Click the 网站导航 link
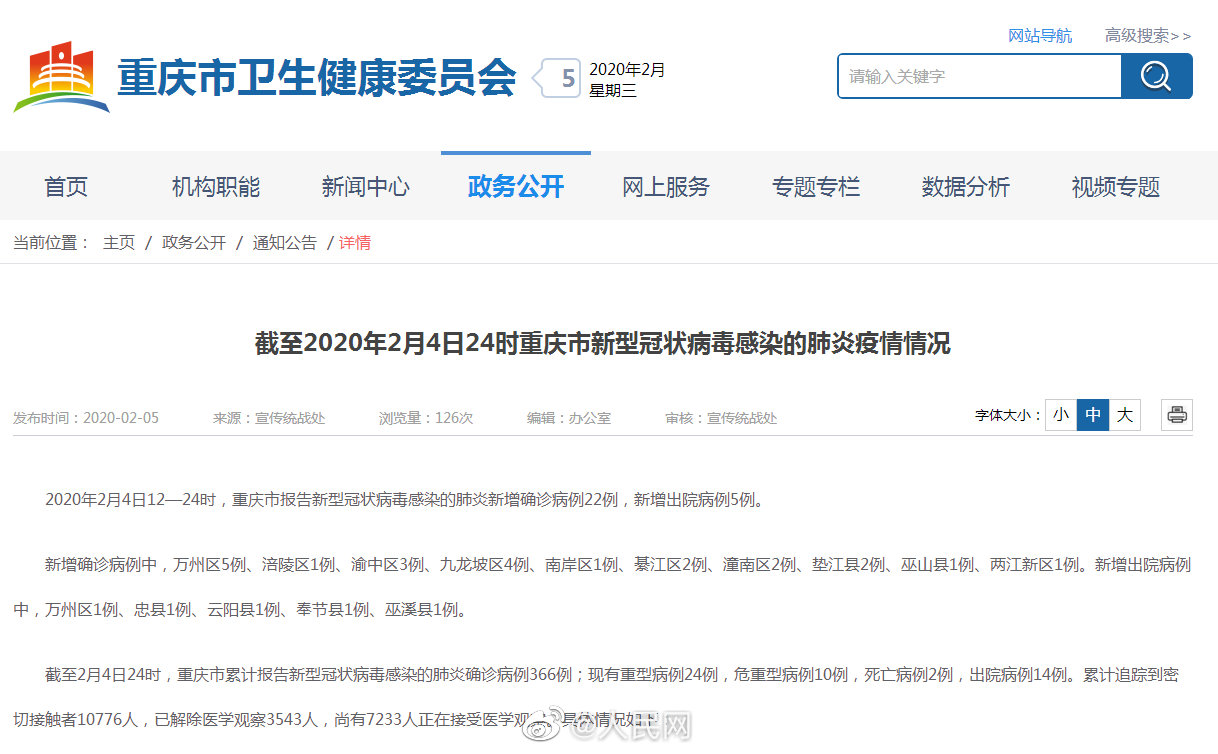The width and height of the screenshot is (1218, 754). tap(1040, 36)
